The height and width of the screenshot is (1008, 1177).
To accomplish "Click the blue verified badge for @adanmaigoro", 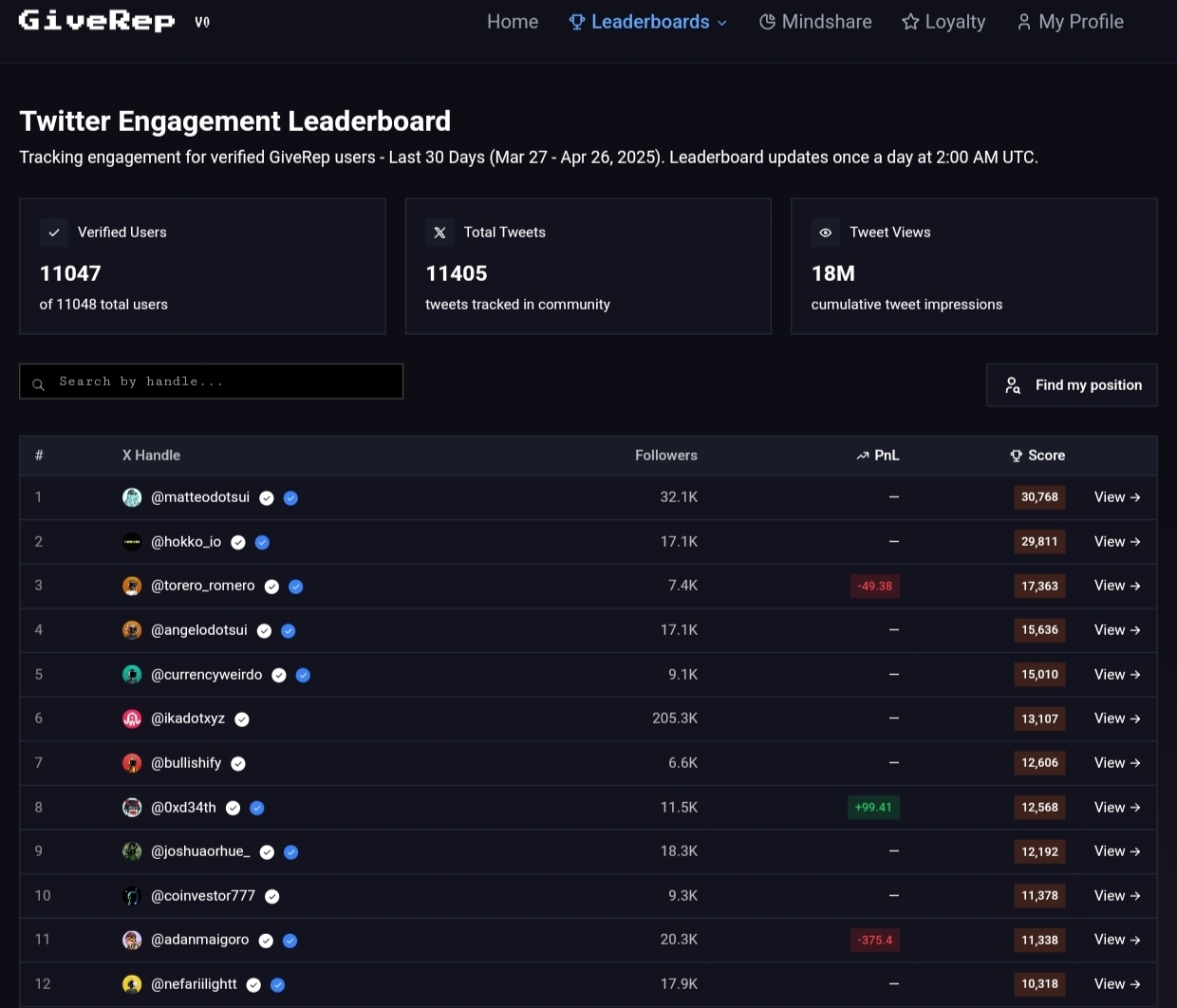I will point(290,941).
